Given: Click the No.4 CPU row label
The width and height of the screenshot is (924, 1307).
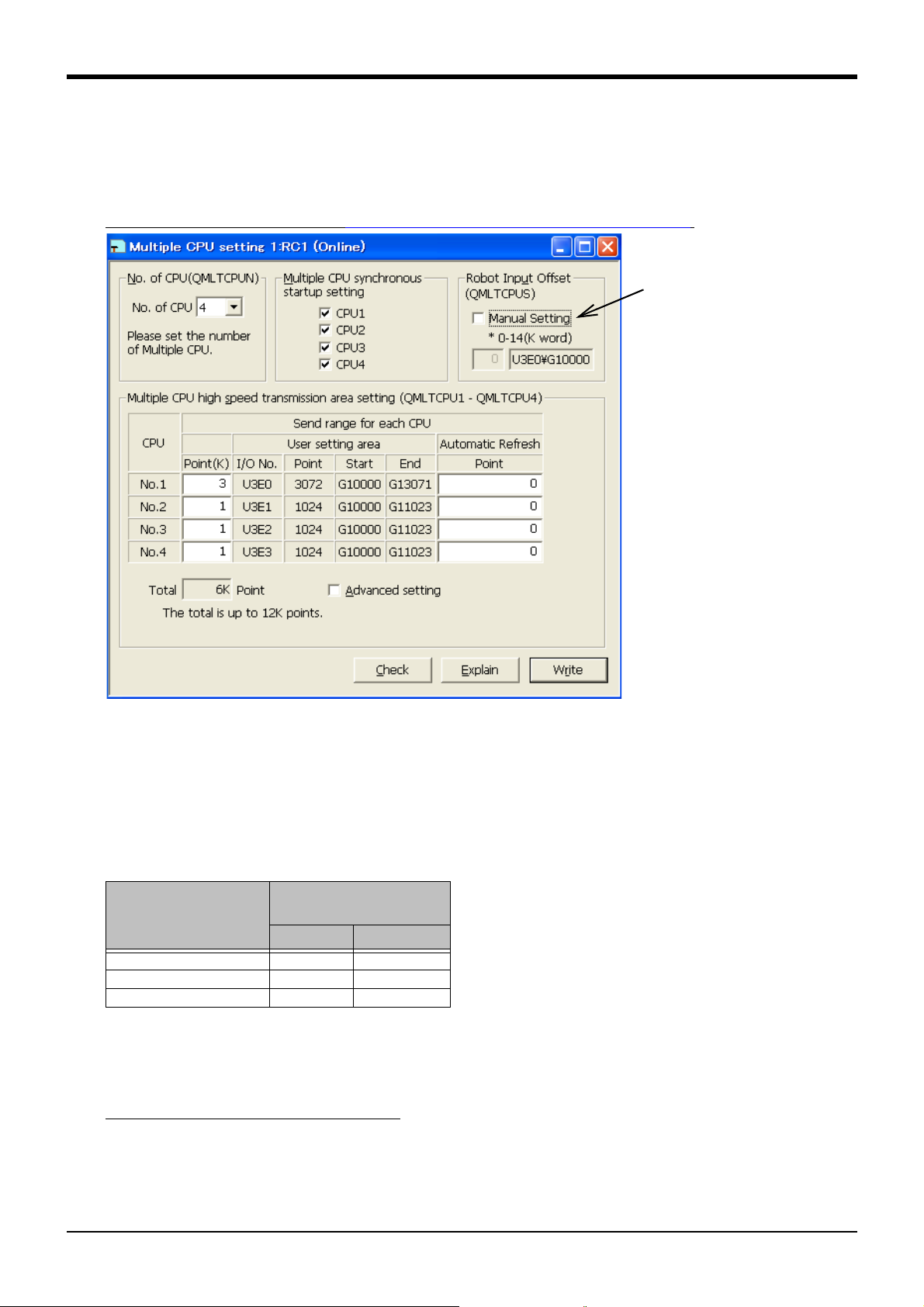Looking at the screenshot, I should click(154, 551).
